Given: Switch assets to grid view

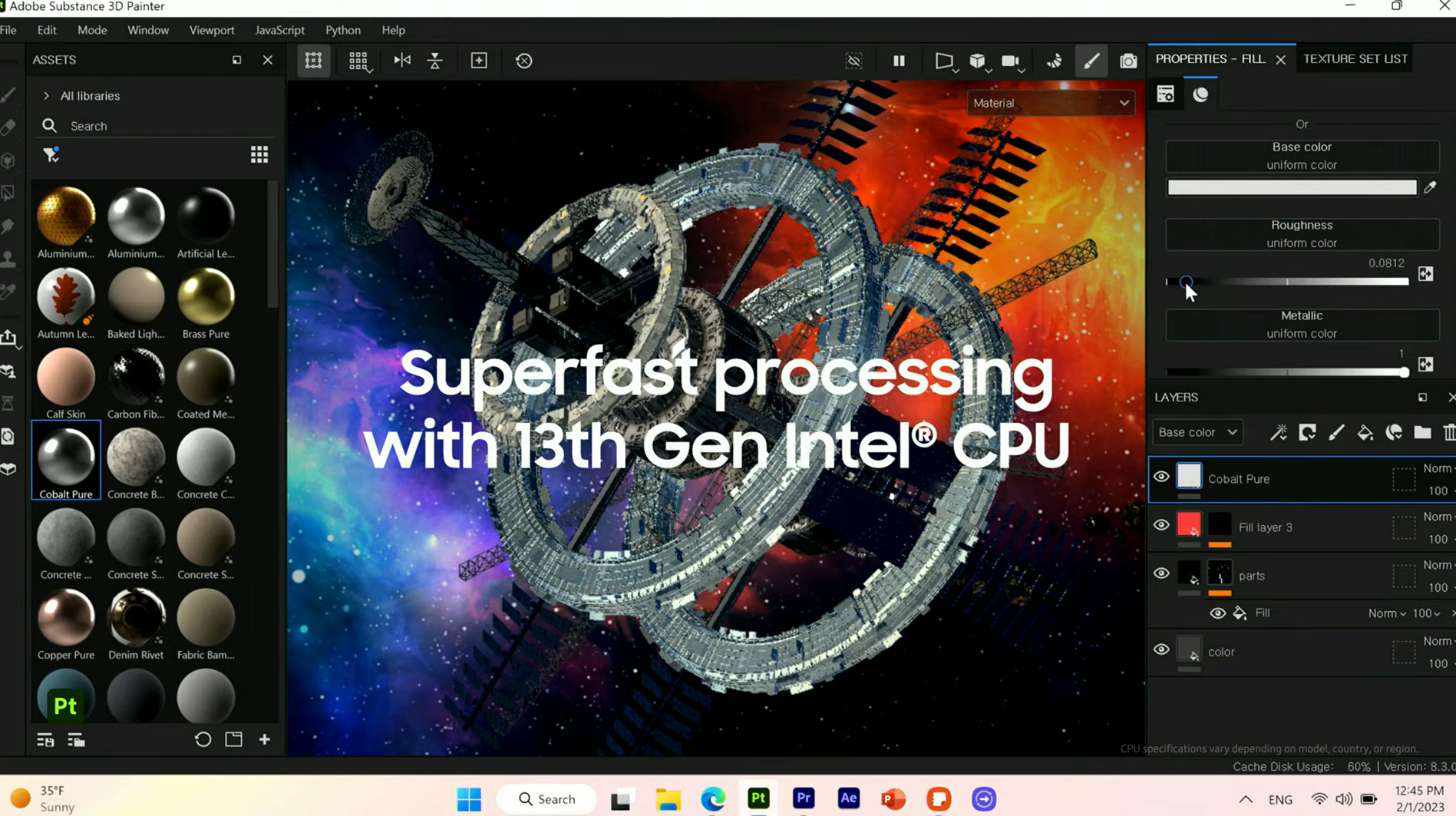Looking at the screenshot, I should [259, 155].
